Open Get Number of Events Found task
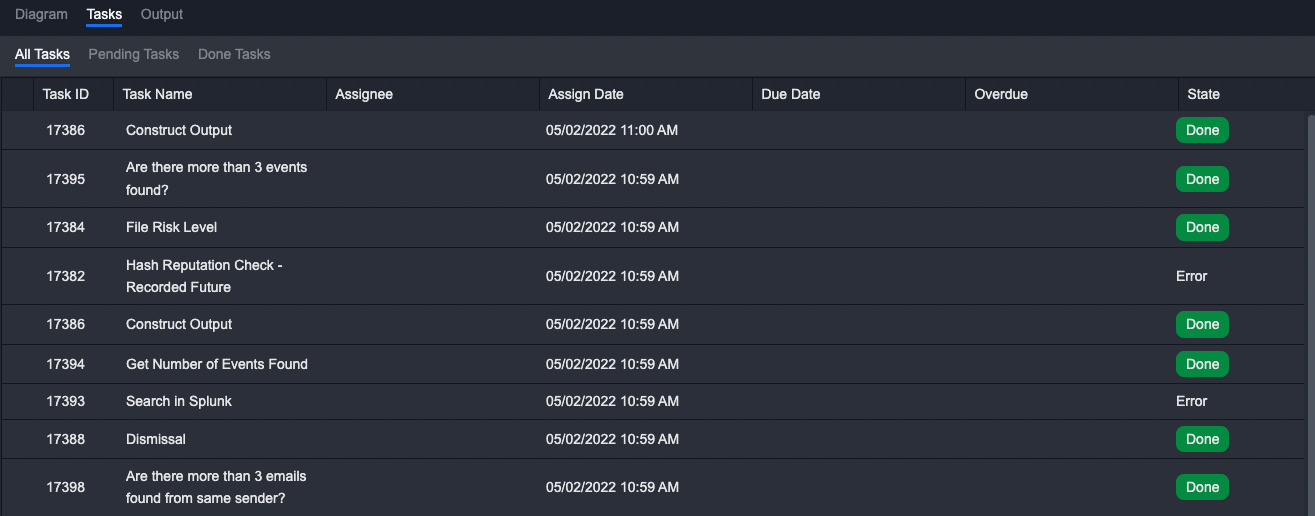Screen dimensions: 1315x516 217,364
